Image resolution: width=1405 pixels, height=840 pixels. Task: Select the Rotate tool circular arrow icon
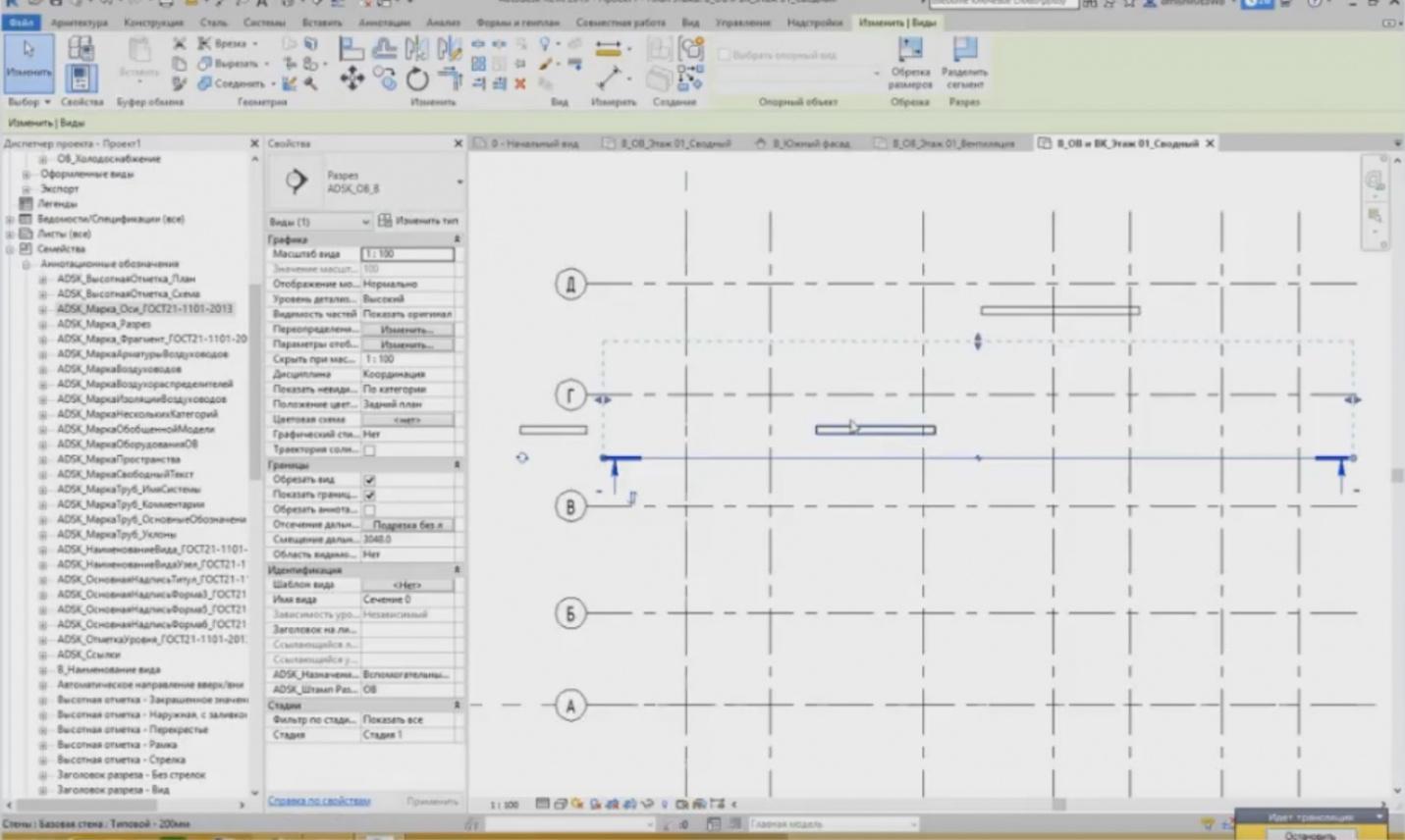tap(417, 79)
